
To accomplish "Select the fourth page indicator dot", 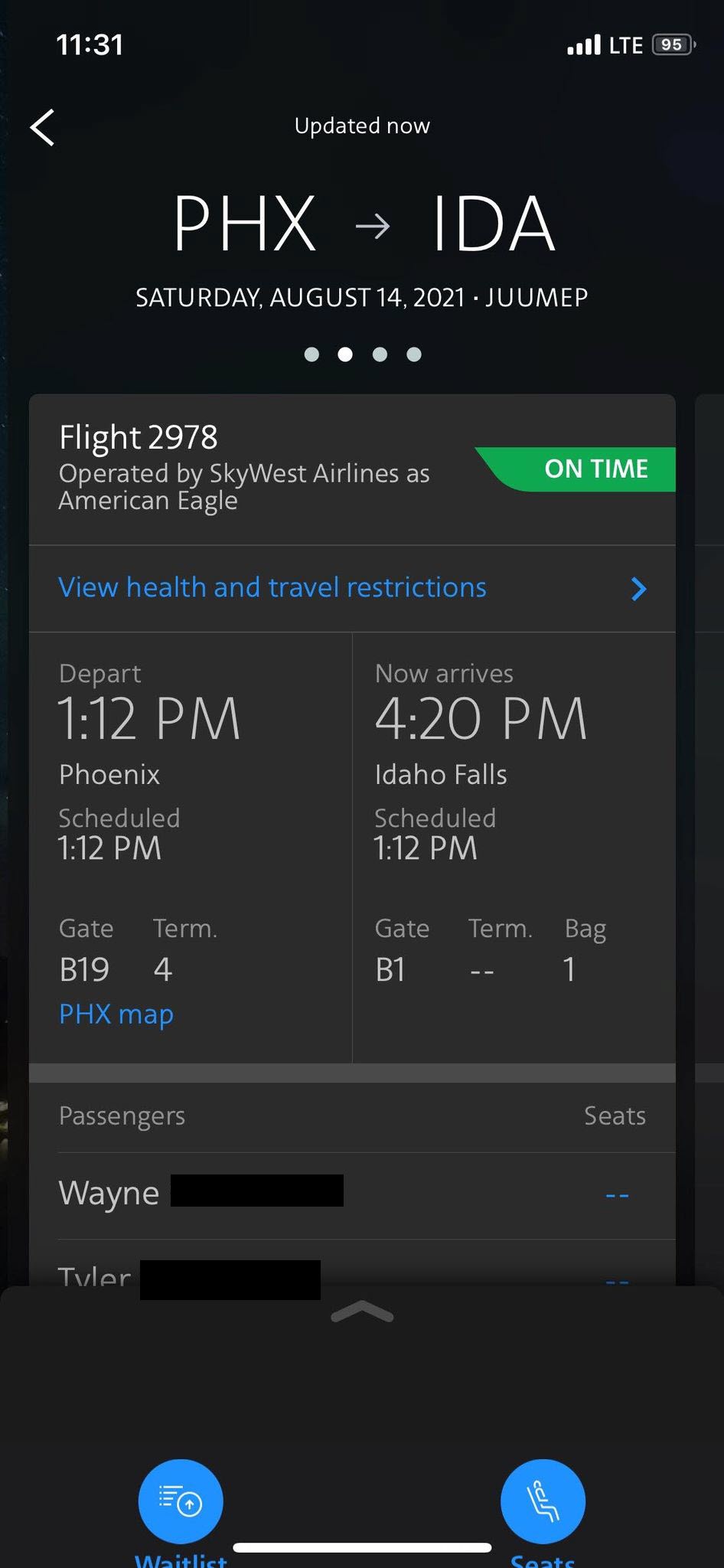I will 414,354.
